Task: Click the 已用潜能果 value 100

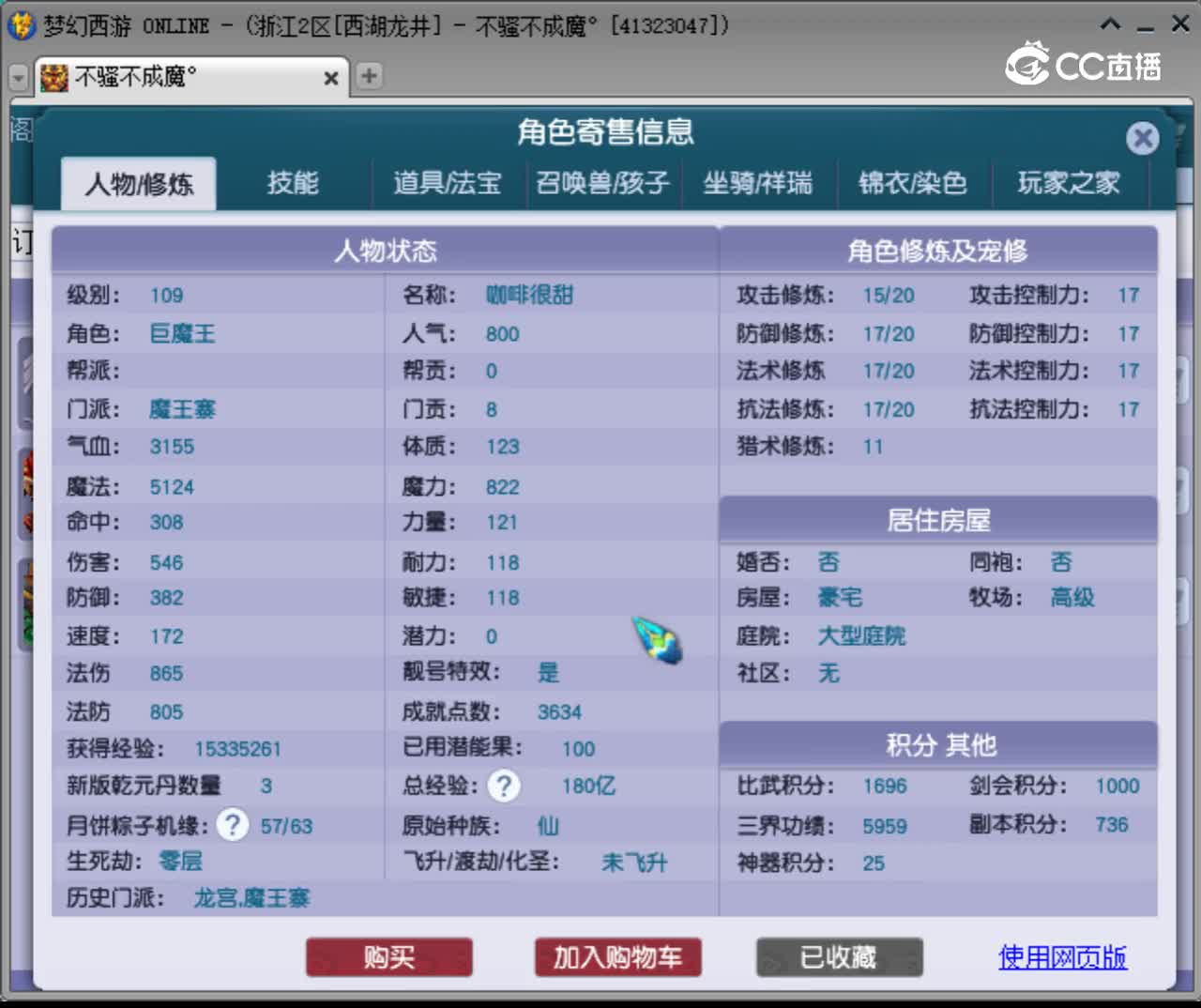Action: (578, 749)
